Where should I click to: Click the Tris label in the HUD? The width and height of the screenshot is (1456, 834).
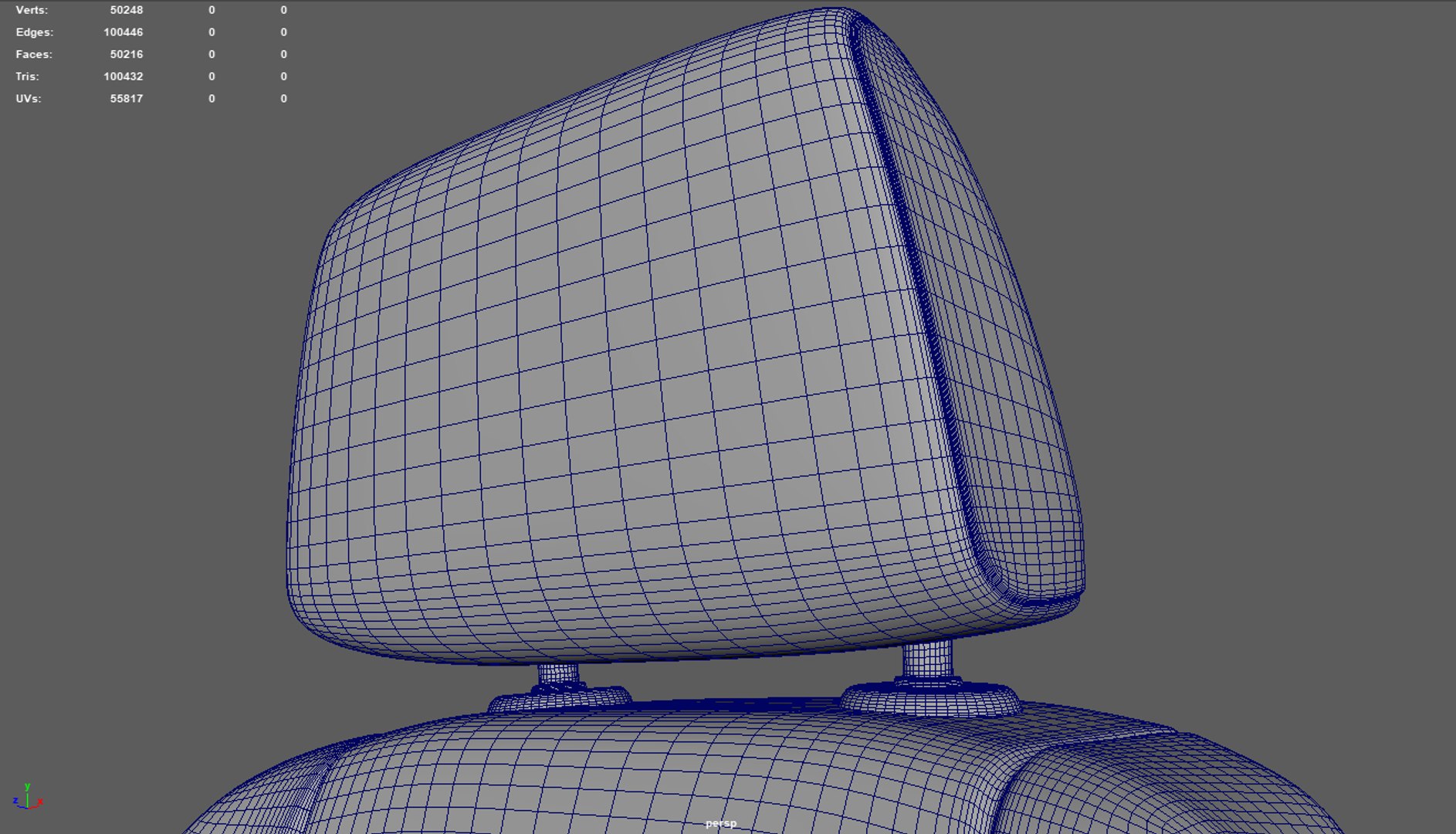point(27,76)
